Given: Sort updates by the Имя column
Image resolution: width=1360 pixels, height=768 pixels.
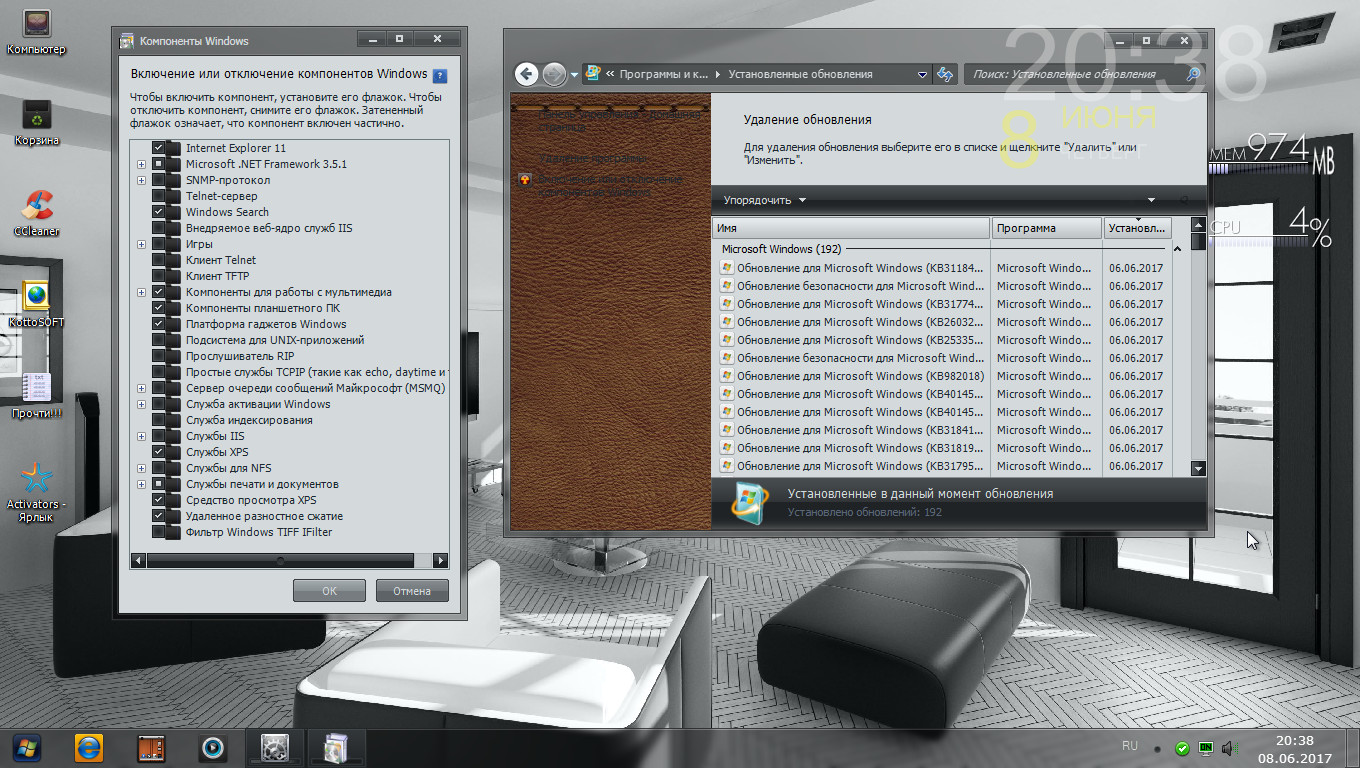Looking at the screenshot, I should [850, 228].
